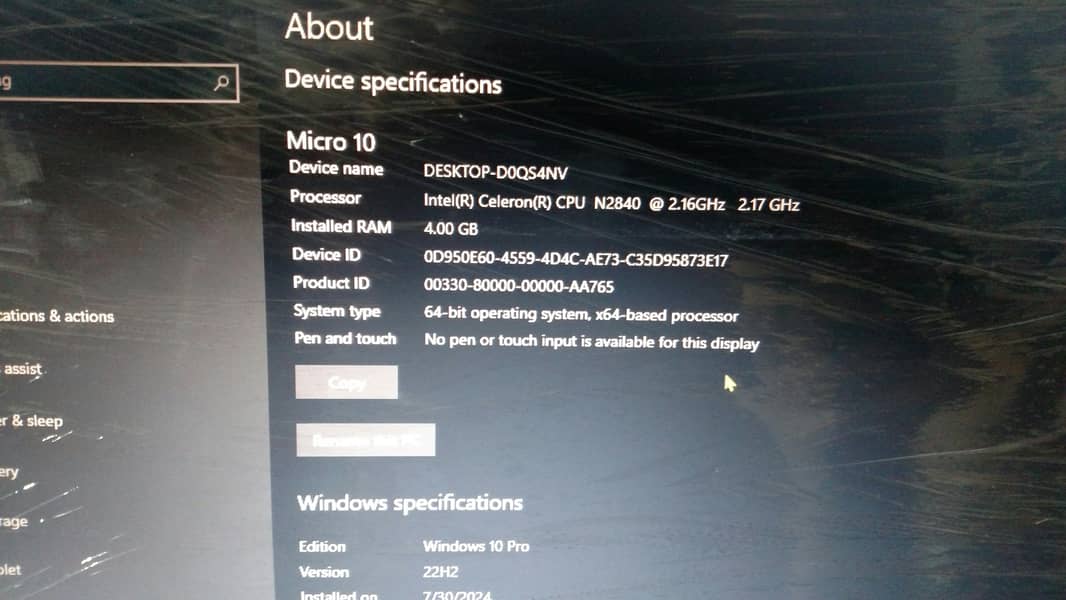Screen dimensions: 1066x600
Task: Click the Product ID label
Action: tap(331, 283)
